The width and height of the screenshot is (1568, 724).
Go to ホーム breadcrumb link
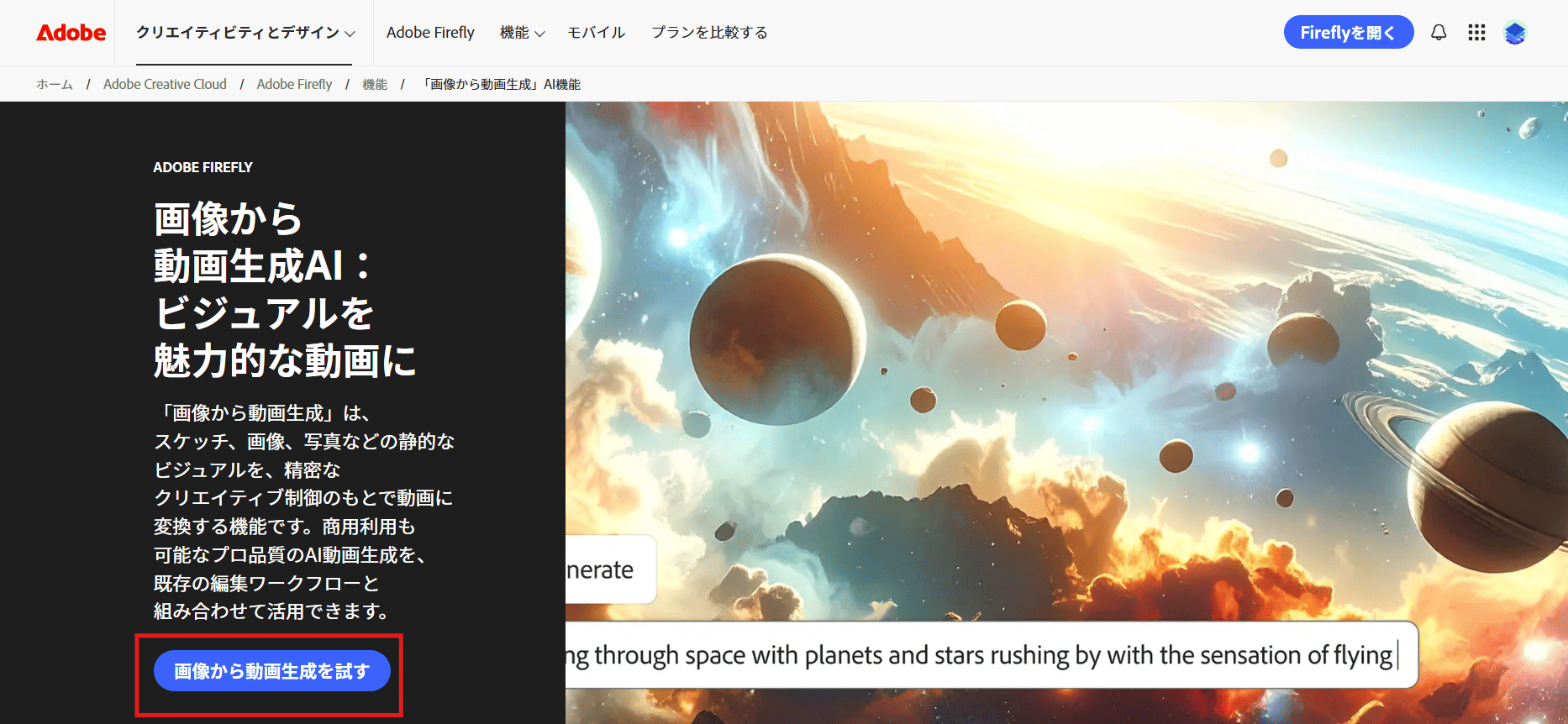(55, 84)
